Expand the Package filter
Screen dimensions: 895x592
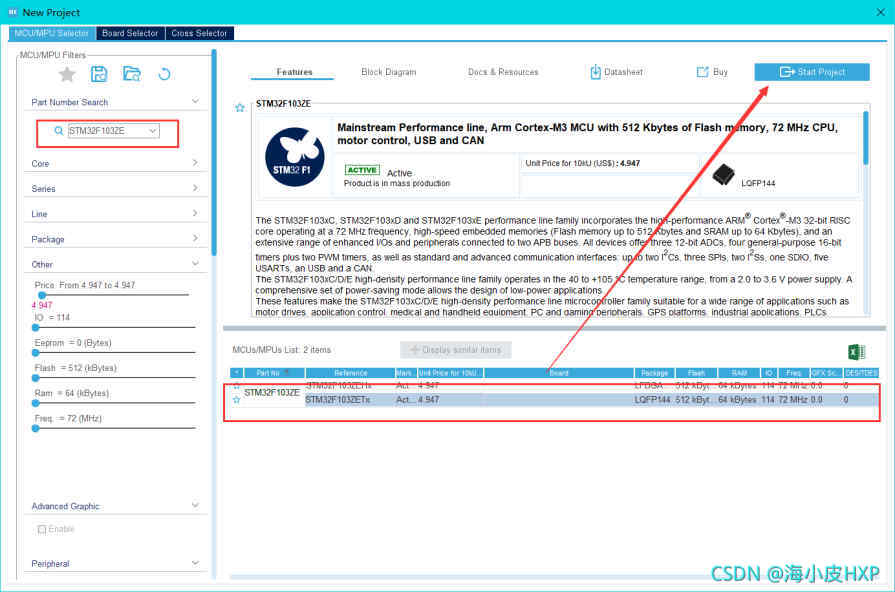[195, 239]
